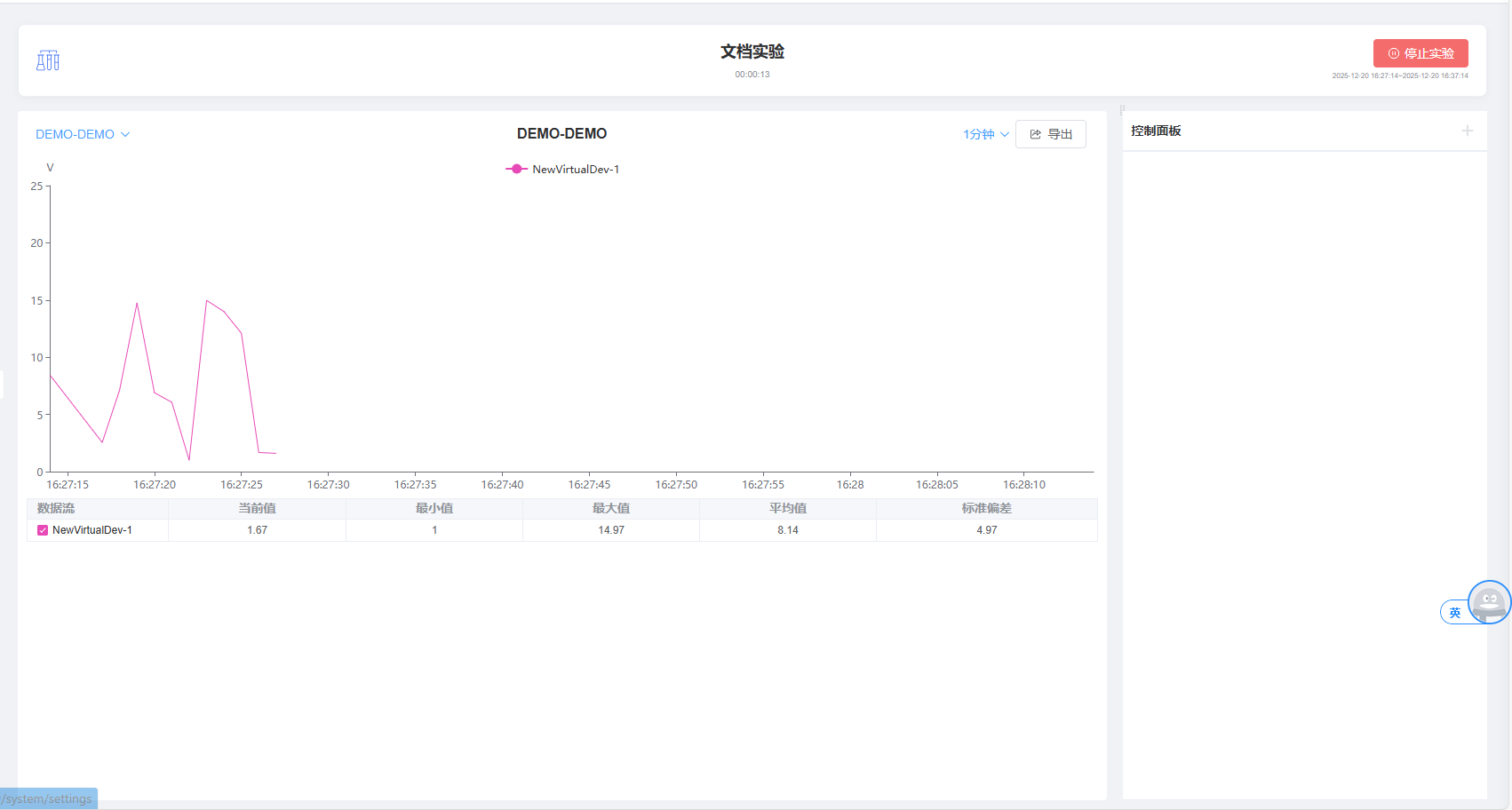Viewport: 1512px width, 810px height.
Task: Click the 导出 export button
Action: pyautogui.click(x=1050, y=134)
